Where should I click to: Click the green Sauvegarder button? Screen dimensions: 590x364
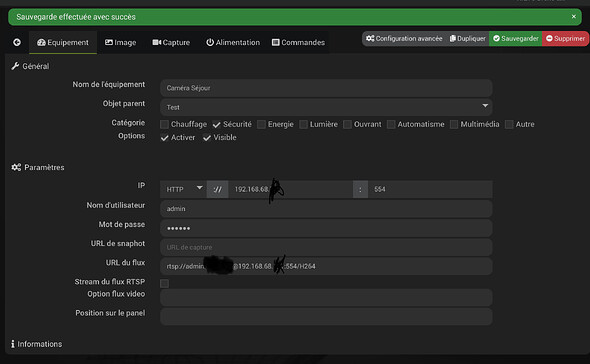515,38
